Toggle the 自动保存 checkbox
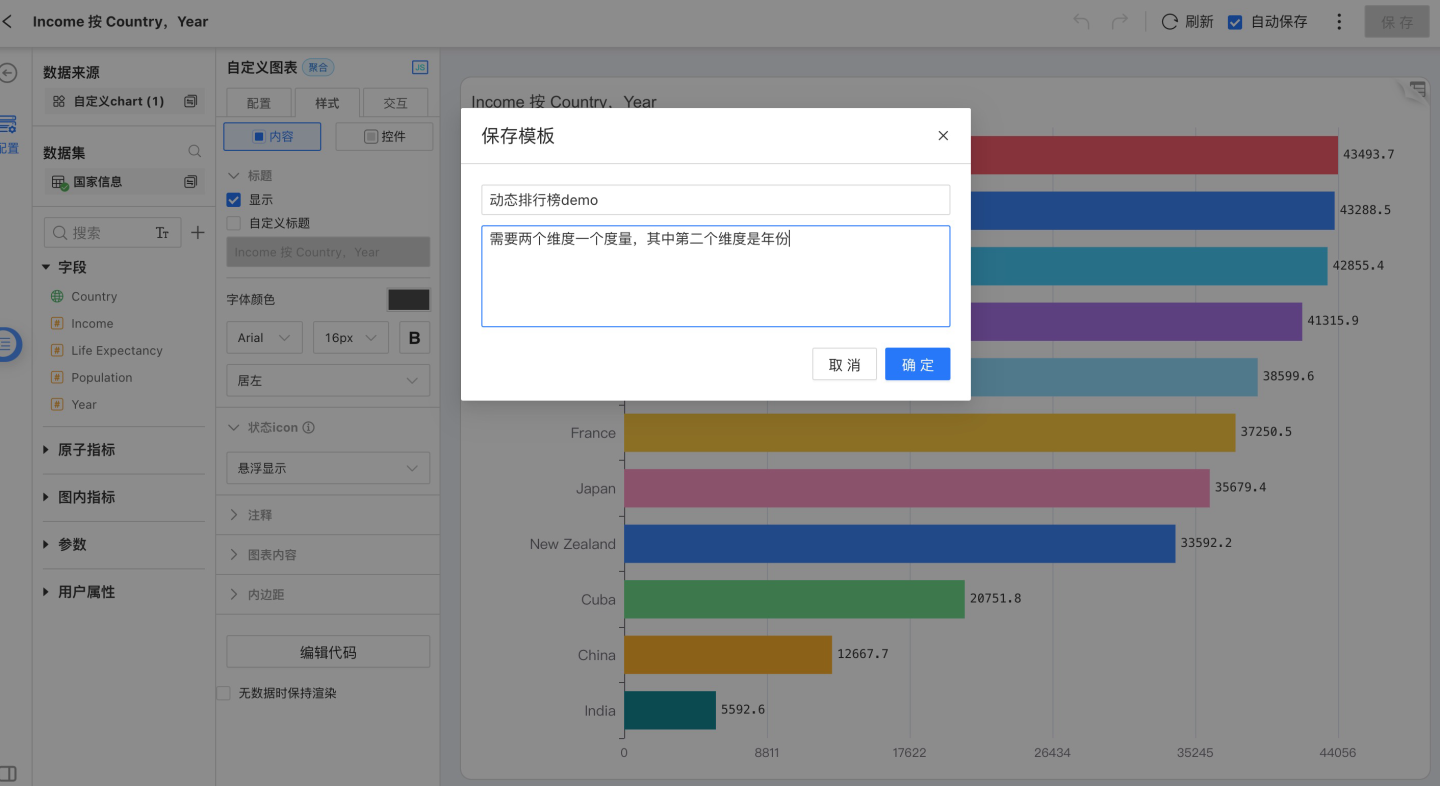Viewport: 1440px width, 786px height. 1235,22
